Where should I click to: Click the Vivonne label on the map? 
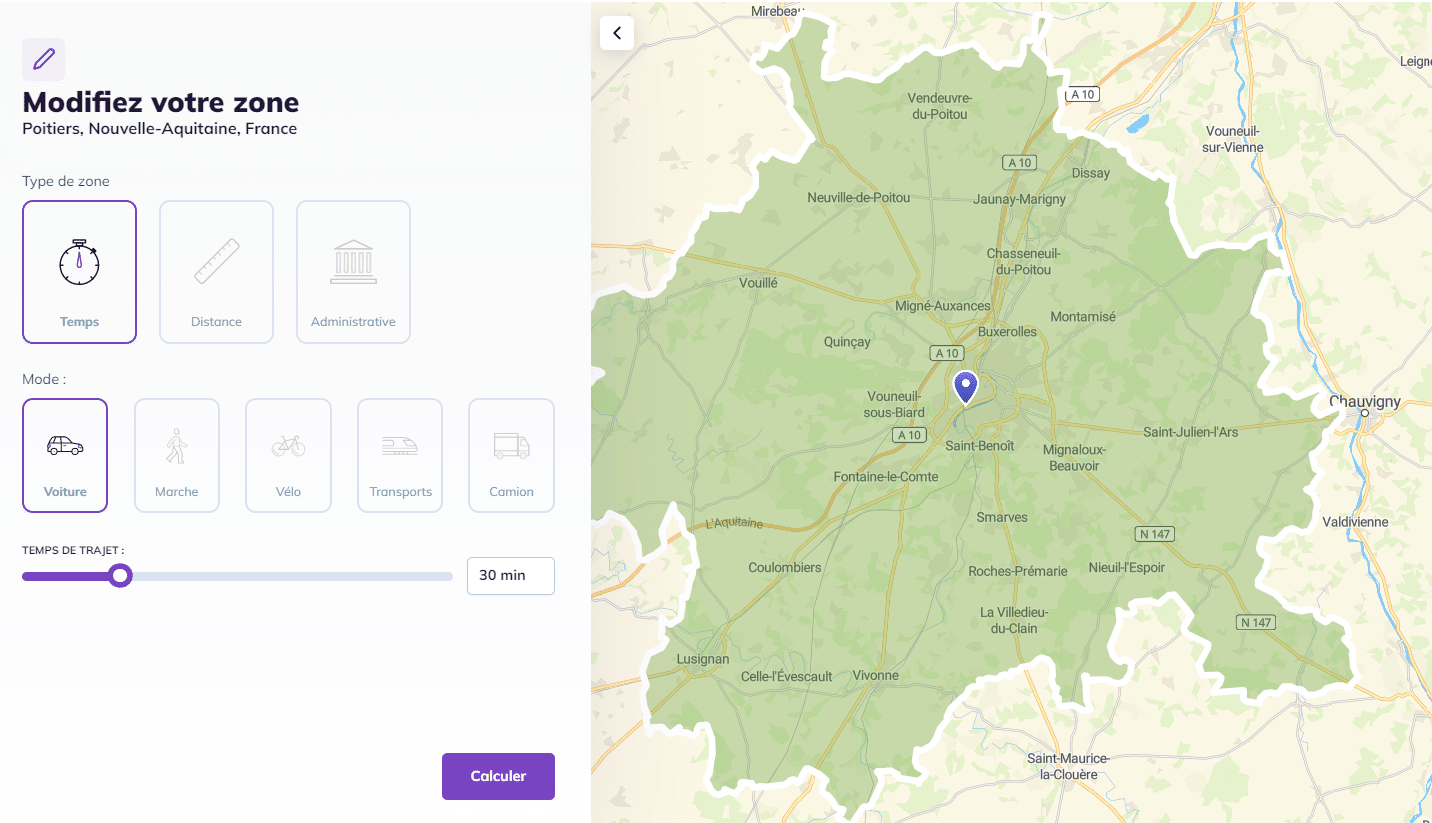point(875,676)
